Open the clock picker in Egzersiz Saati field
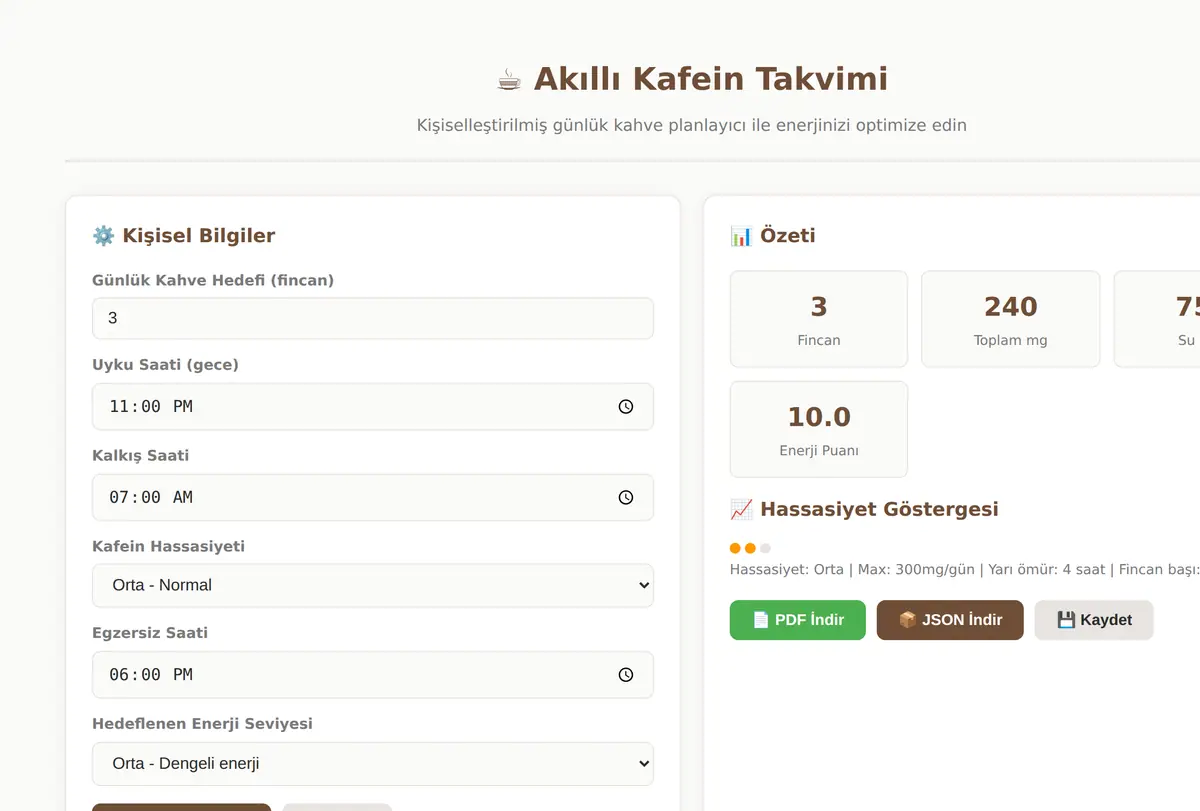The width and height of the screenshot is (1200, 811). point(626,675)
